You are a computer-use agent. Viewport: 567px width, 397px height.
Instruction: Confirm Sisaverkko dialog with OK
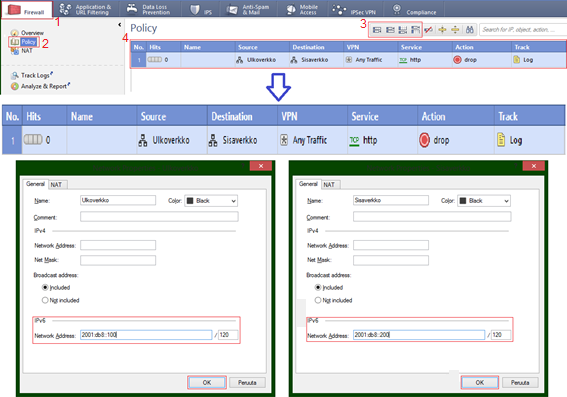tap(480, 382)
